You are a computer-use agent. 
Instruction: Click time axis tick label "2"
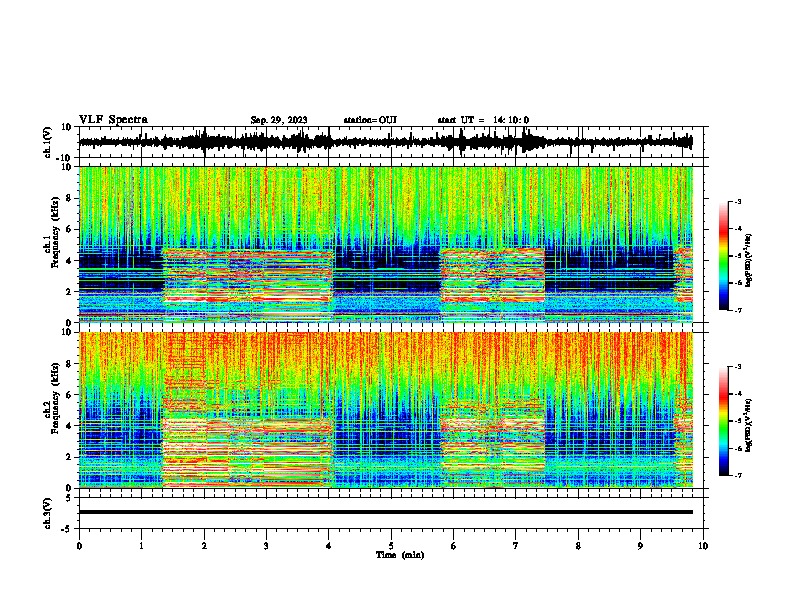pyautogui.click(x=204, y=546)
